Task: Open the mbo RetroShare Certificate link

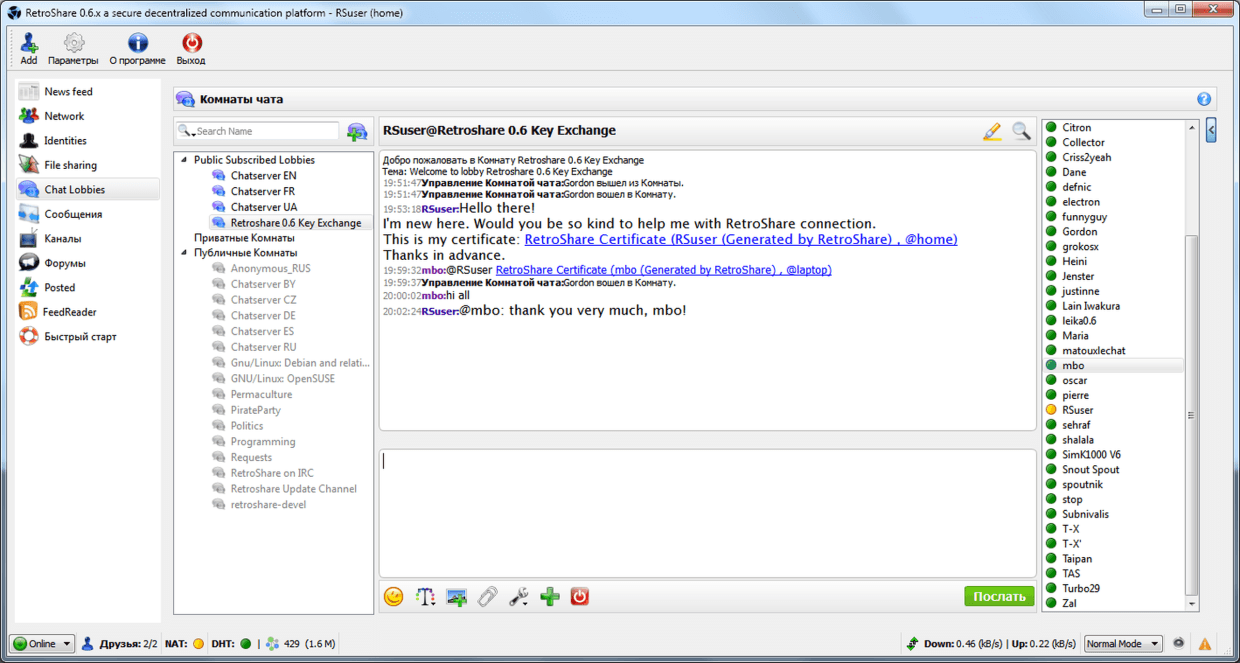Action: click(663, 270)
